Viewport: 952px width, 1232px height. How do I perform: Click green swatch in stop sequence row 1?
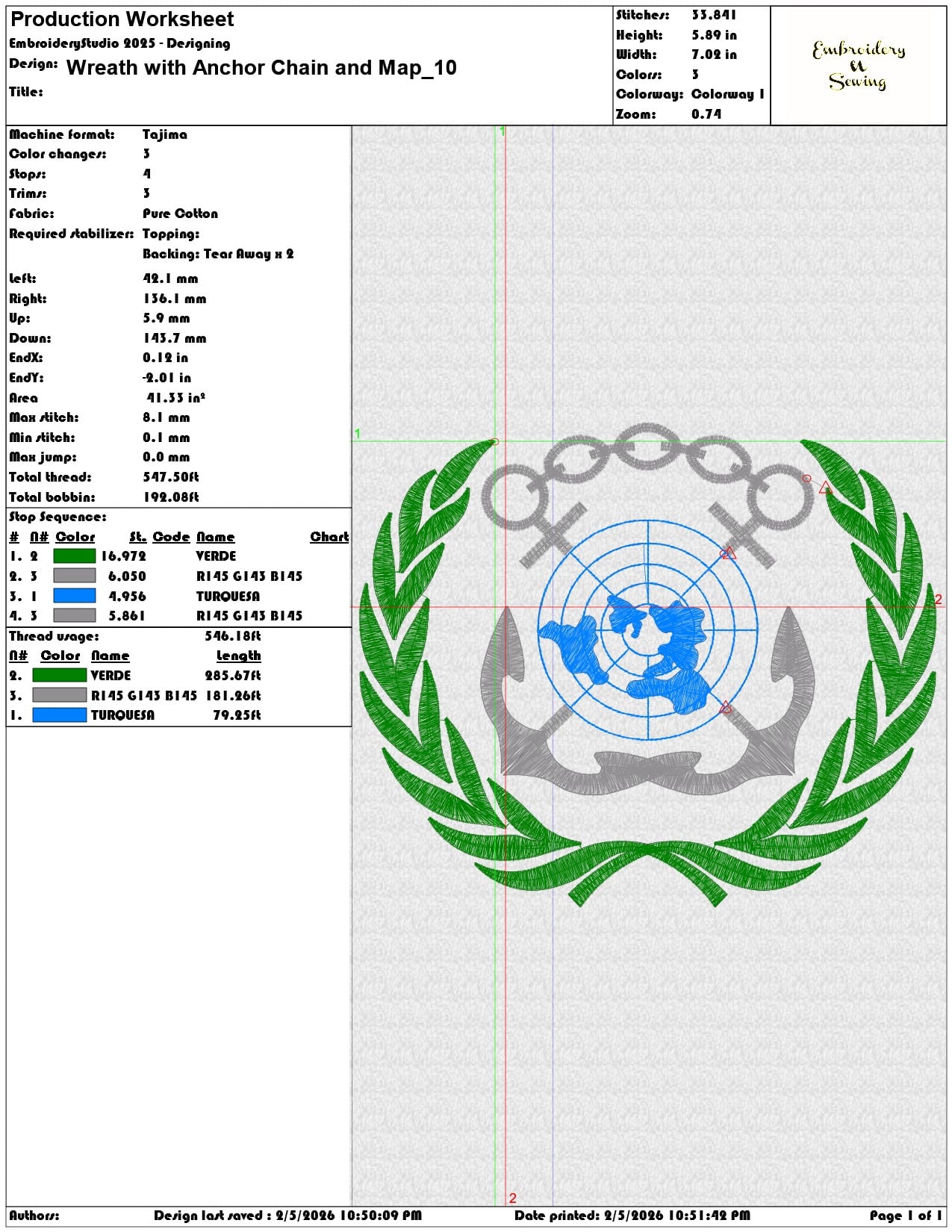(75, 556)
